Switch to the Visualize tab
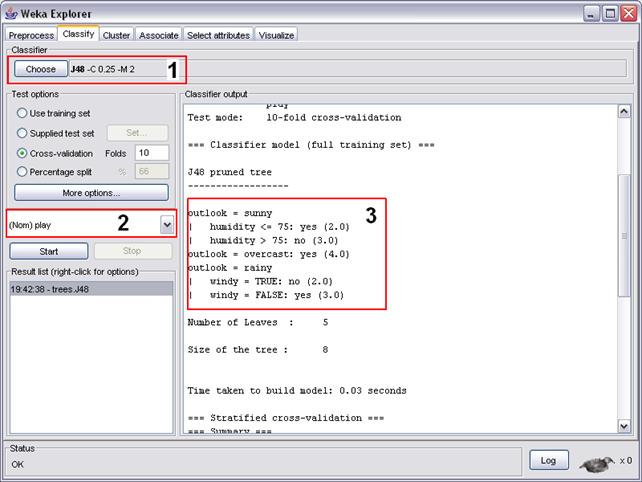Image resolution: width=642 pixels, height=482 pixels. 276,35
